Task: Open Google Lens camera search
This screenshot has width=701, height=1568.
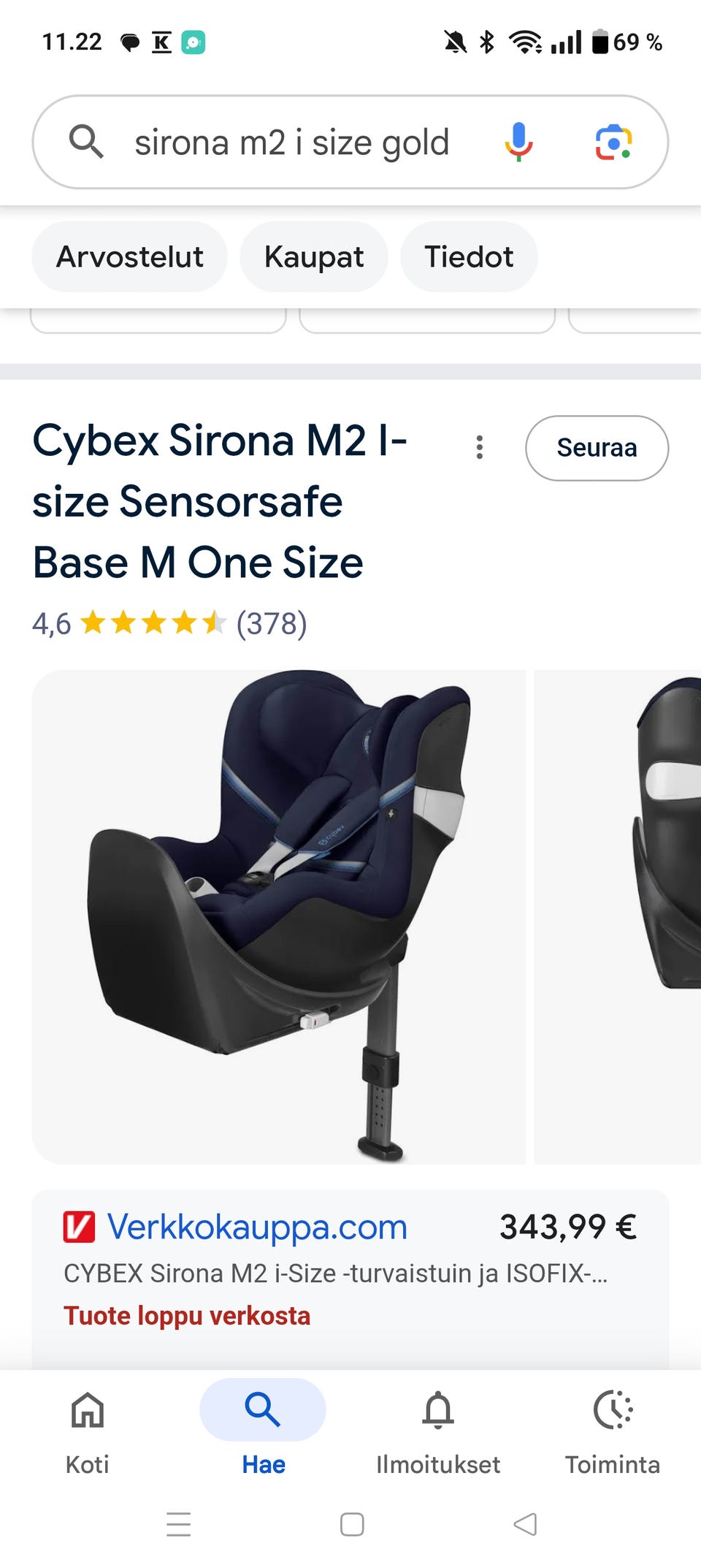Action: coord(613,142)
